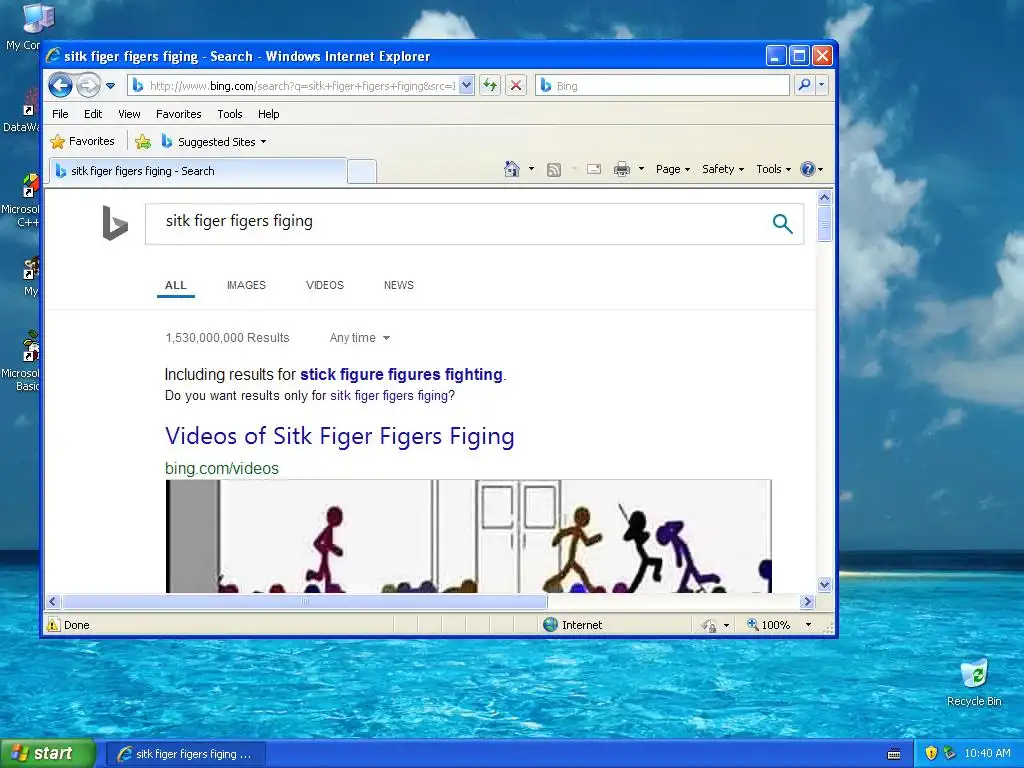Open the Edit menu
This screenshot has width=1024, height=768.
pos(93,114)
